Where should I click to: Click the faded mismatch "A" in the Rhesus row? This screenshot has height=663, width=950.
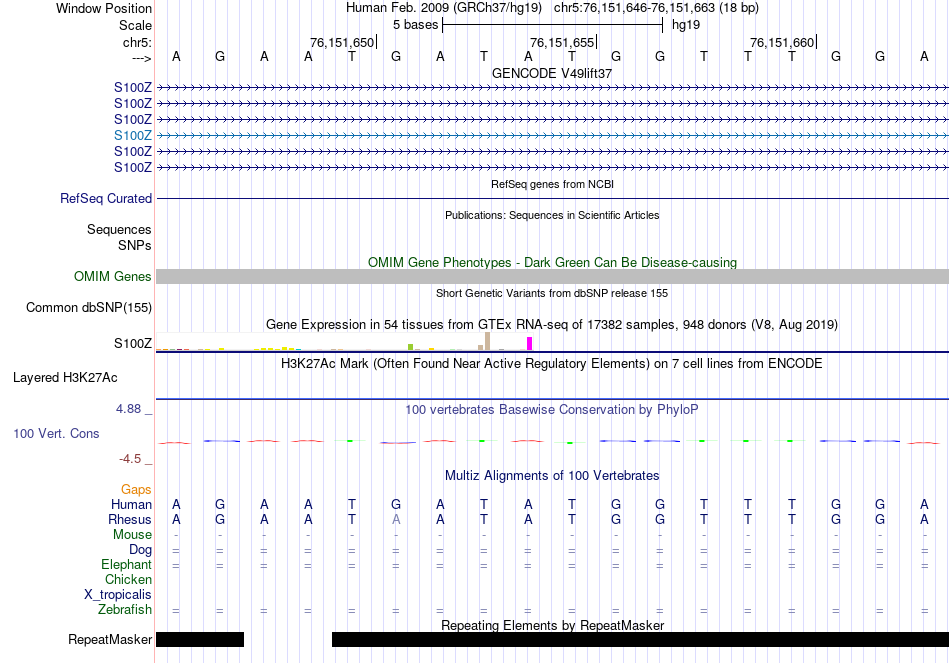pos(396,519)
